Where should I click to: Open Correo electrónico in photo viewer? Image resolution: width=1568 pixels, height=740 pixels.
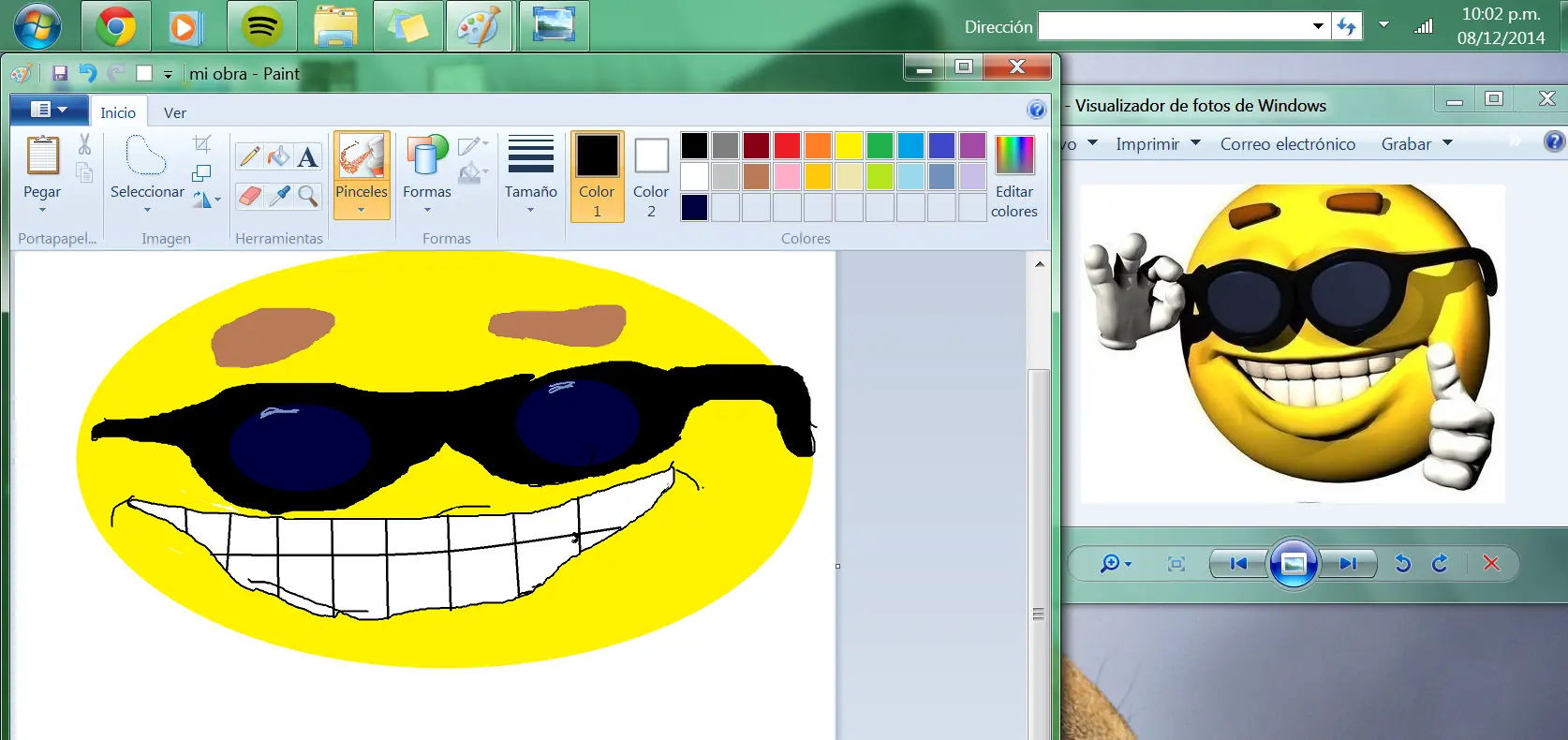(1288, 143)
